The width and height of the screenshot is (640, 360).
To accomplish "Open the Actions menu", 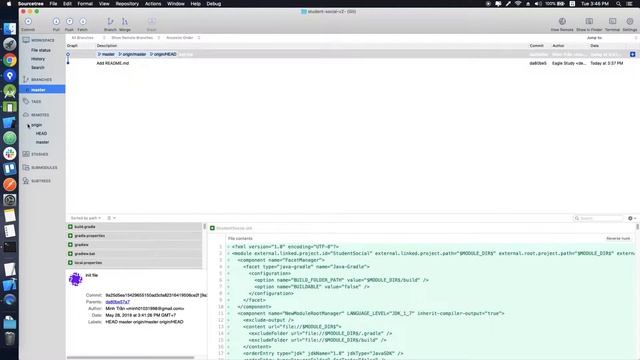I will pos(153,4).
